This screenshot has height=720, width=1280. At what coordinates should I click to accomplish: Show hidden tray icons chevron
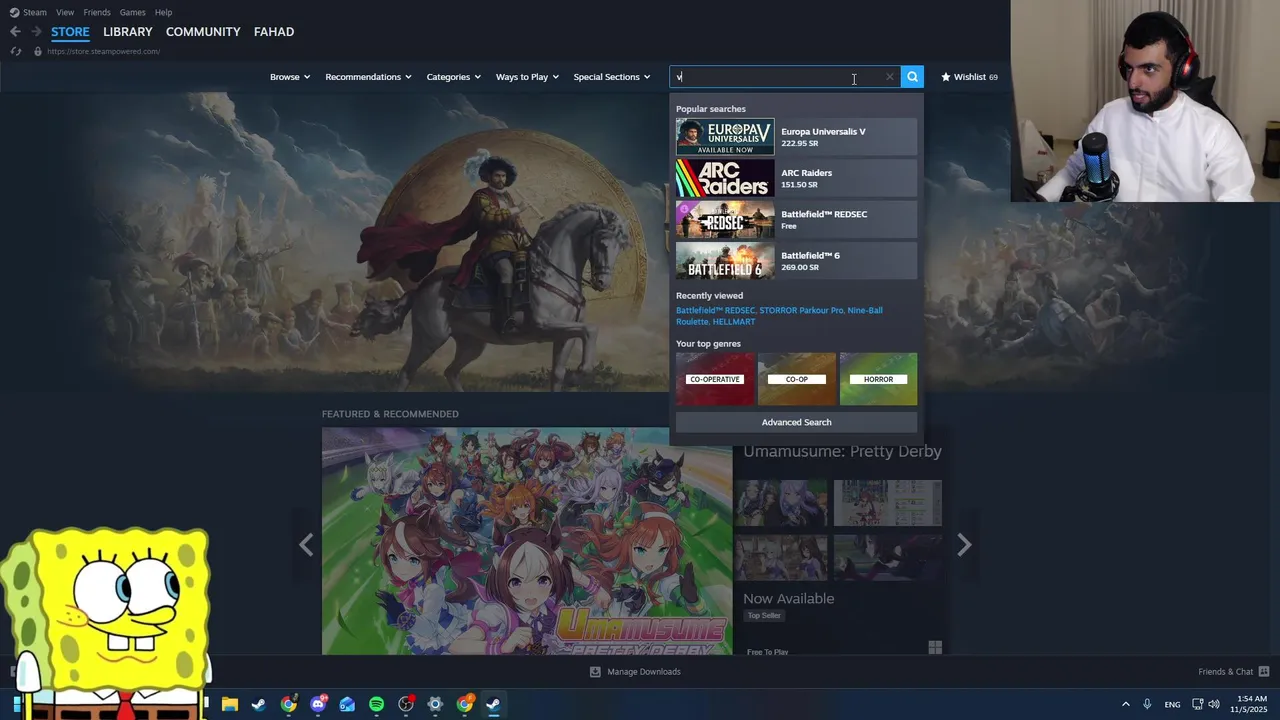click(x=1125, y=704)
